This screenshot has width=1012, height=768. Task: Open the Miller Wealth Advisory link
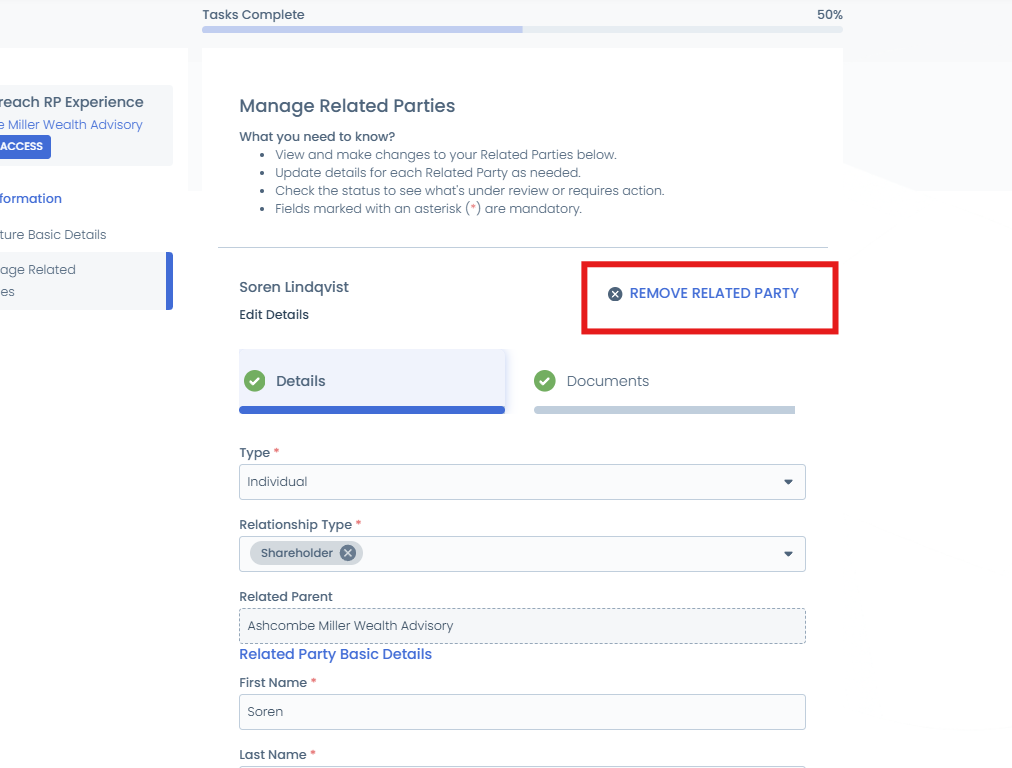[71, 125]
